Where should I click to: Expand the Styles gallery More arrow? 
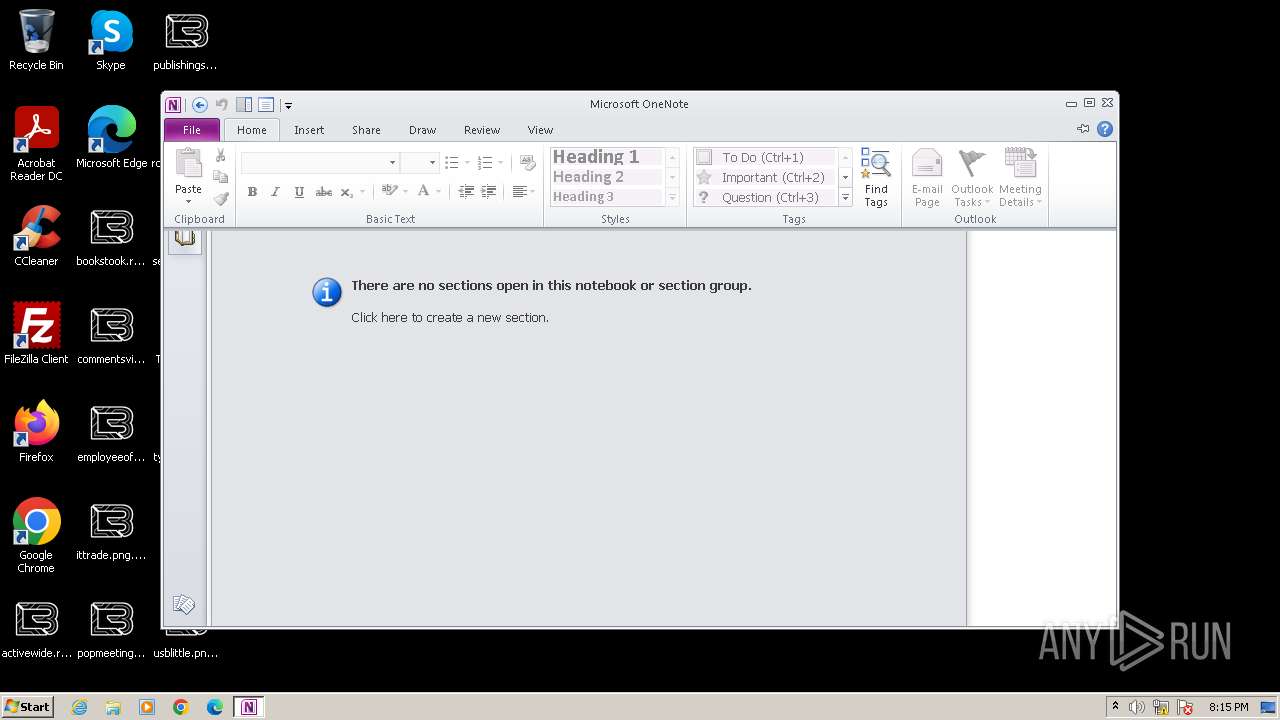tap(672, 198)
